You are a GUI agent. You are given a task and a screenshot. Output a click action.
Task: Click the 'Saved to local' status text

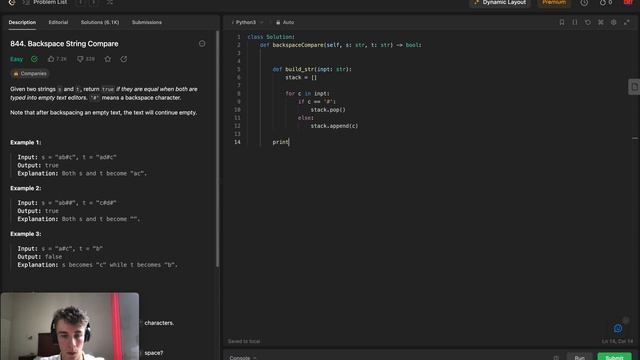(244, 341)
